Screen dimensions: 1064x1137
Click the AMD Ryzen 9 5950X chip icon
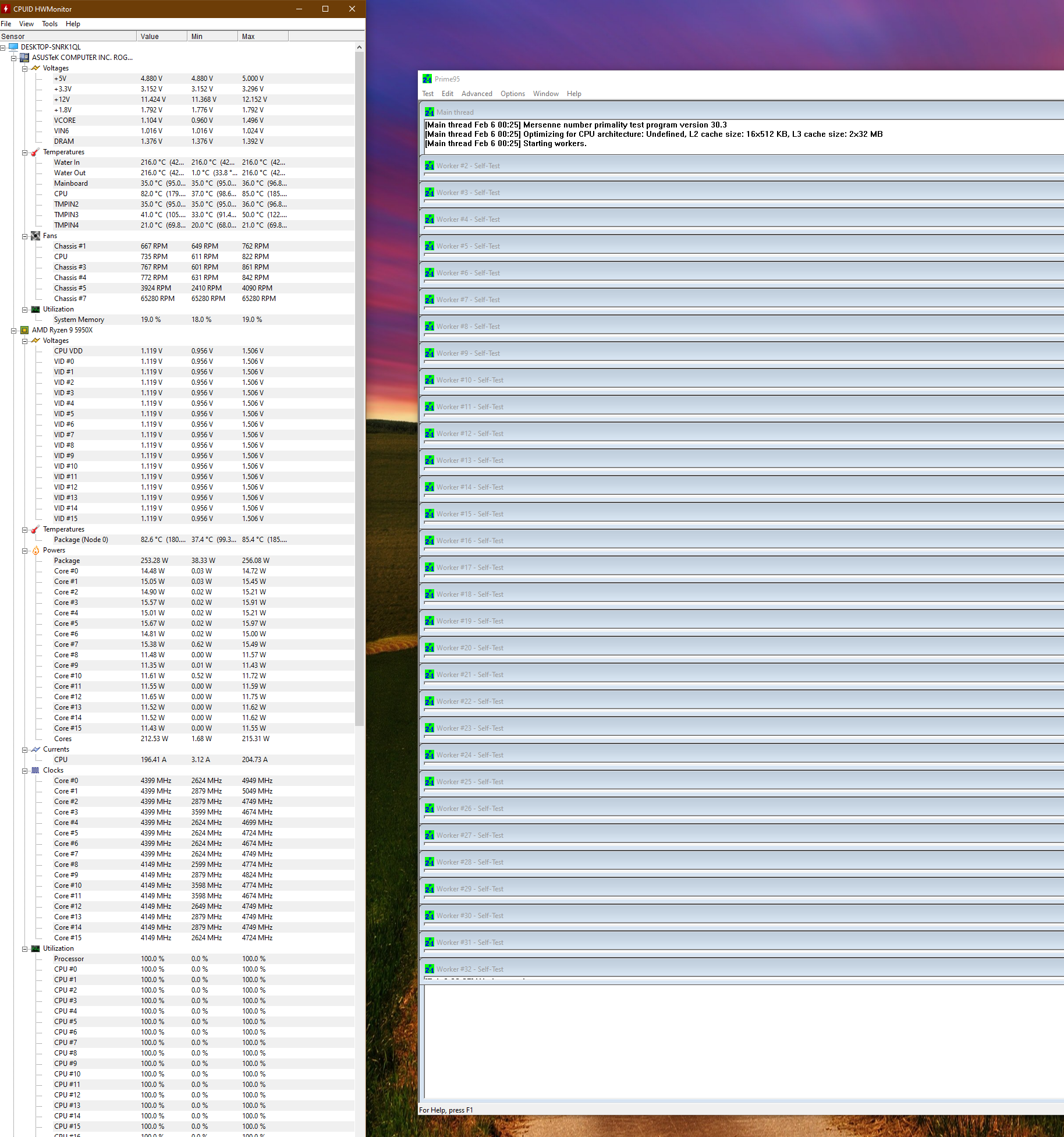tap(24, 330)
